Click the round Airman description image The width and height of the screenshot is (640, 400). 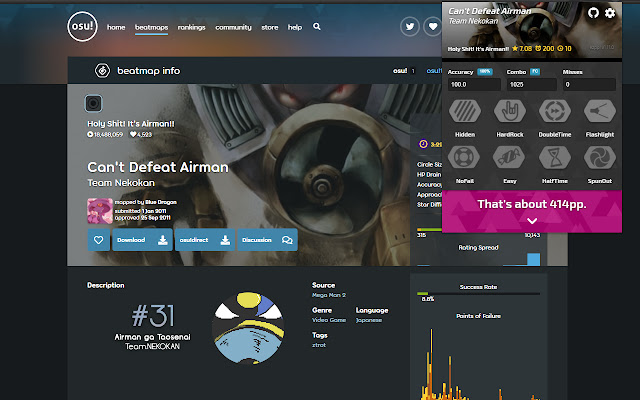[248, 327]
